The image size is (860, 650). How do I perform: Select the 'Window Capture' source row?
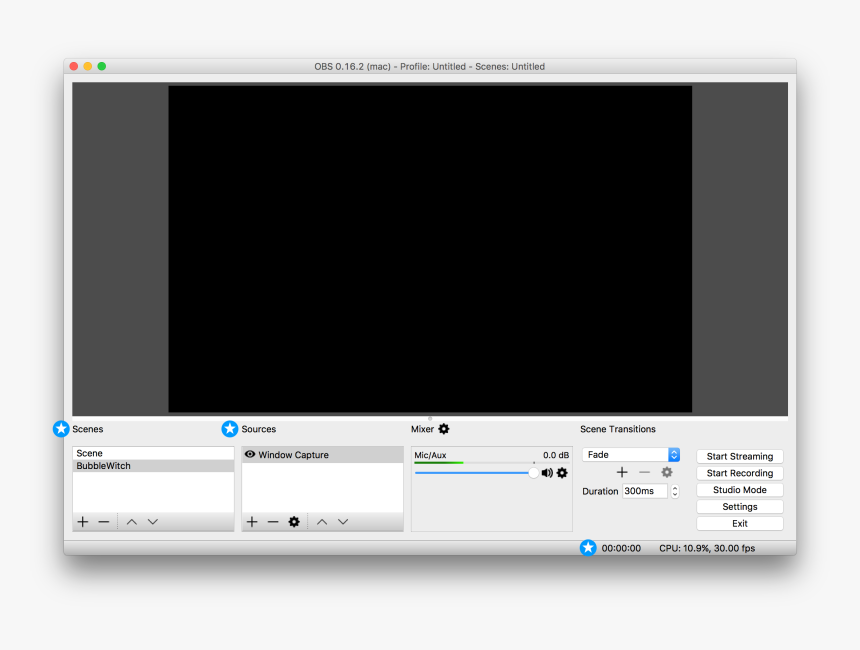322,455
